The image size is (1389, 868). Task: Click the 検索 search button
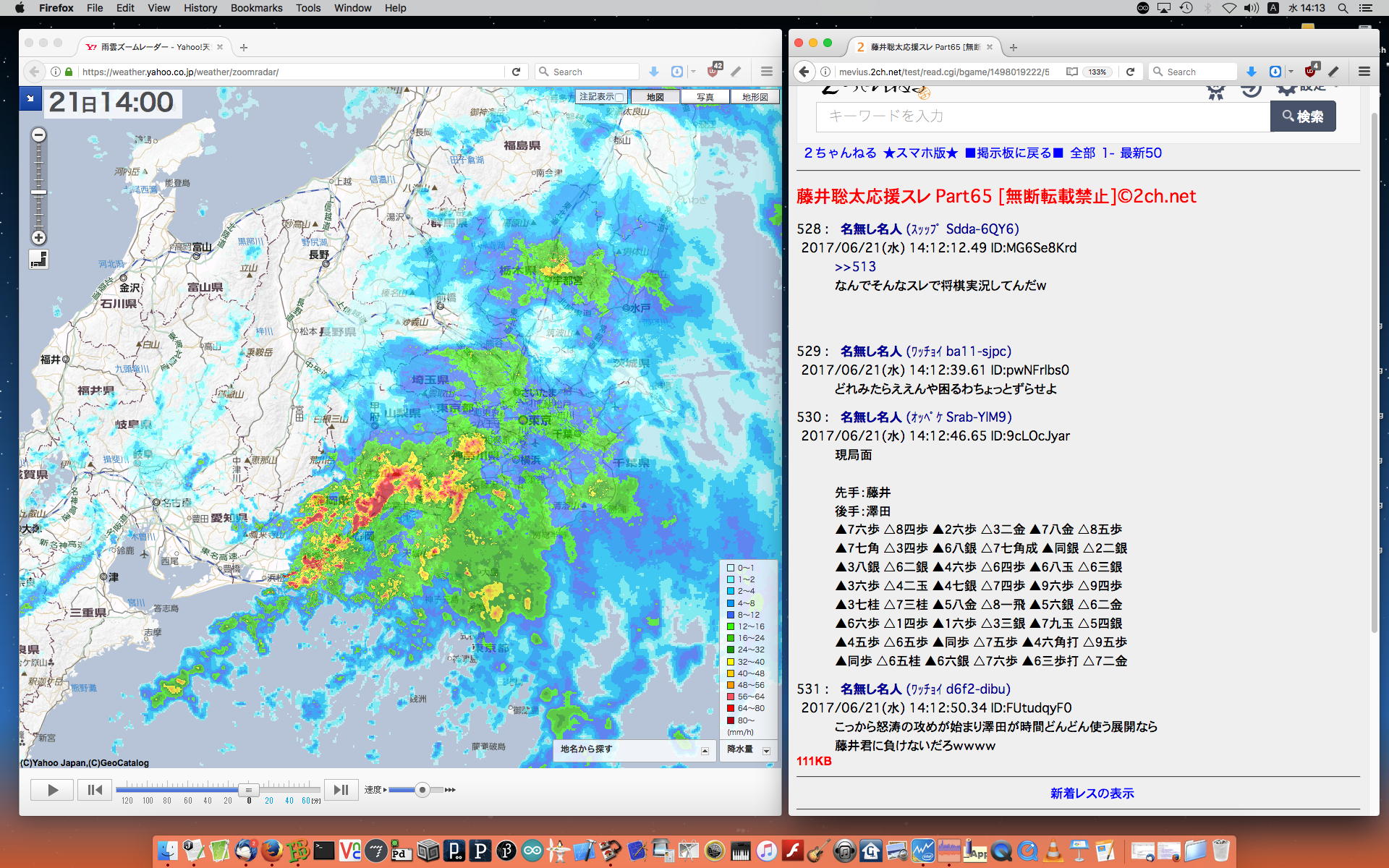click(x=1303, y=116)
